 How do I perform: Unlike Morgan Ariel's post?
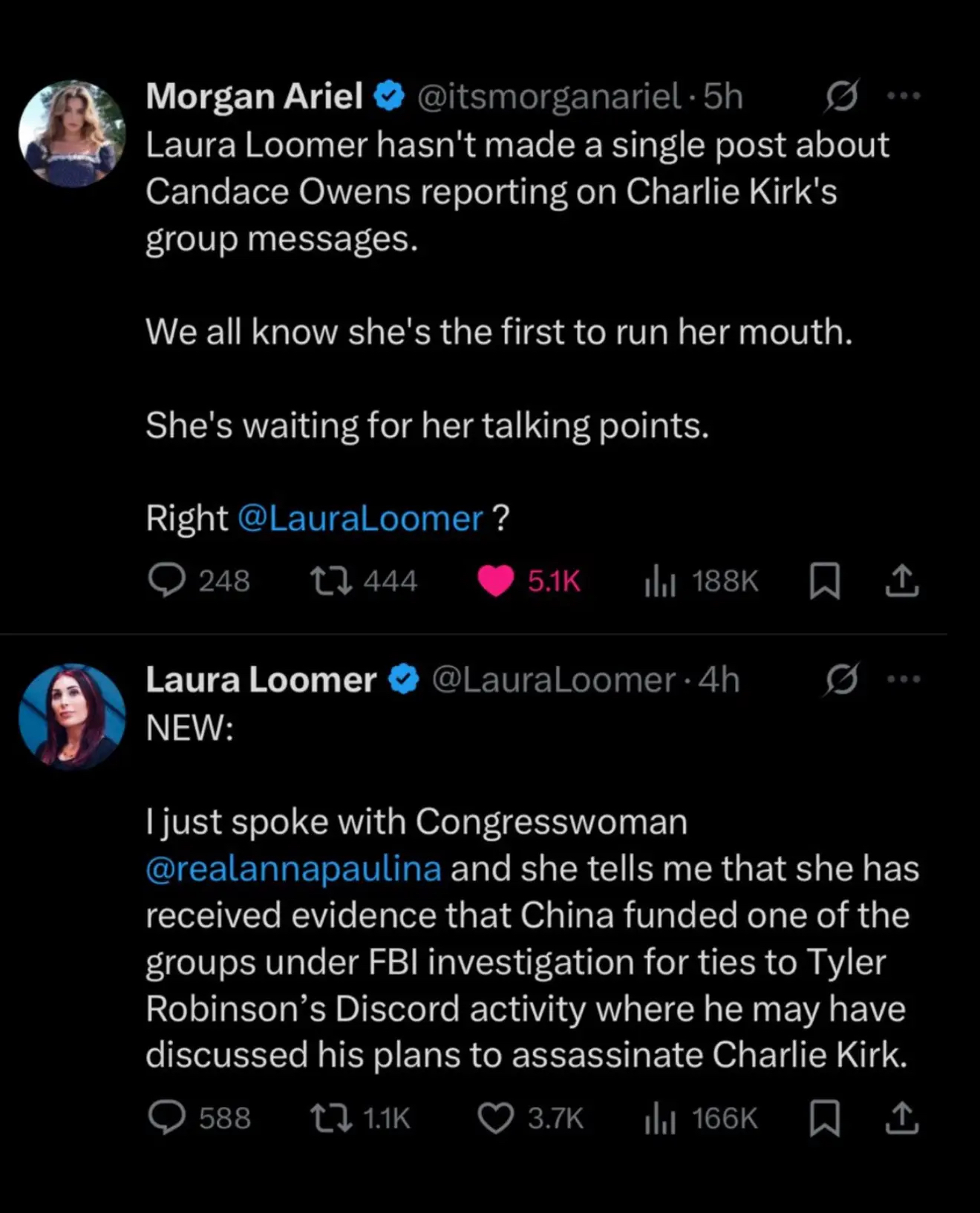(x=495, y=581)
